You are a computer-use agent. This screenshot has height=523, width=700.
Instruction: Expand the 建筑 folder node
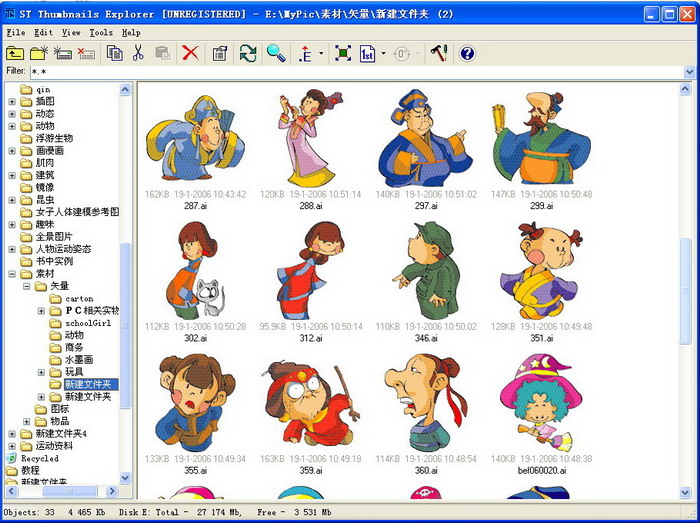12,176
